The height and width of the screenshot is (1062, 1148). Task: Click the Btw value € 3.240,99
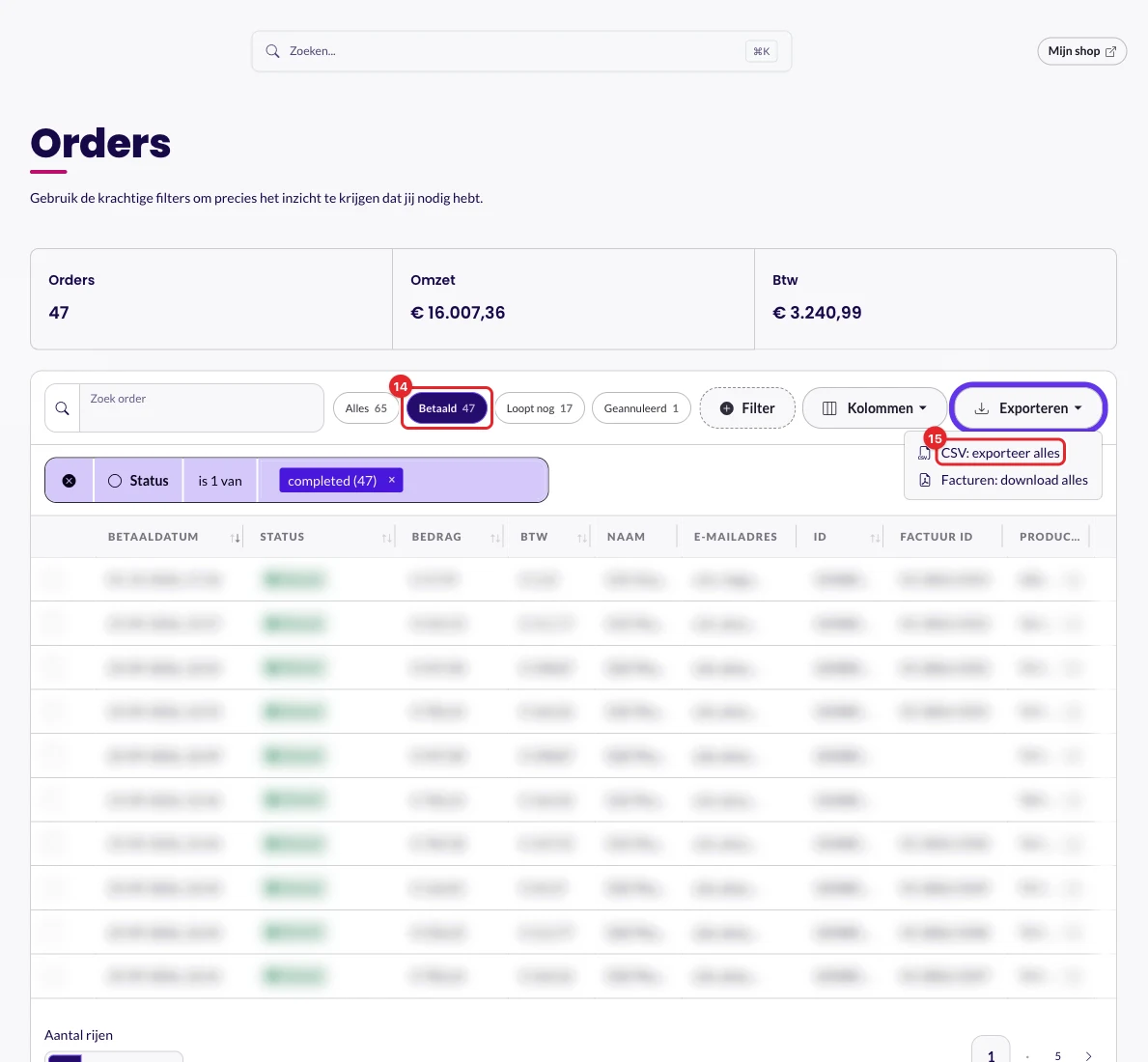pos(816,313)
